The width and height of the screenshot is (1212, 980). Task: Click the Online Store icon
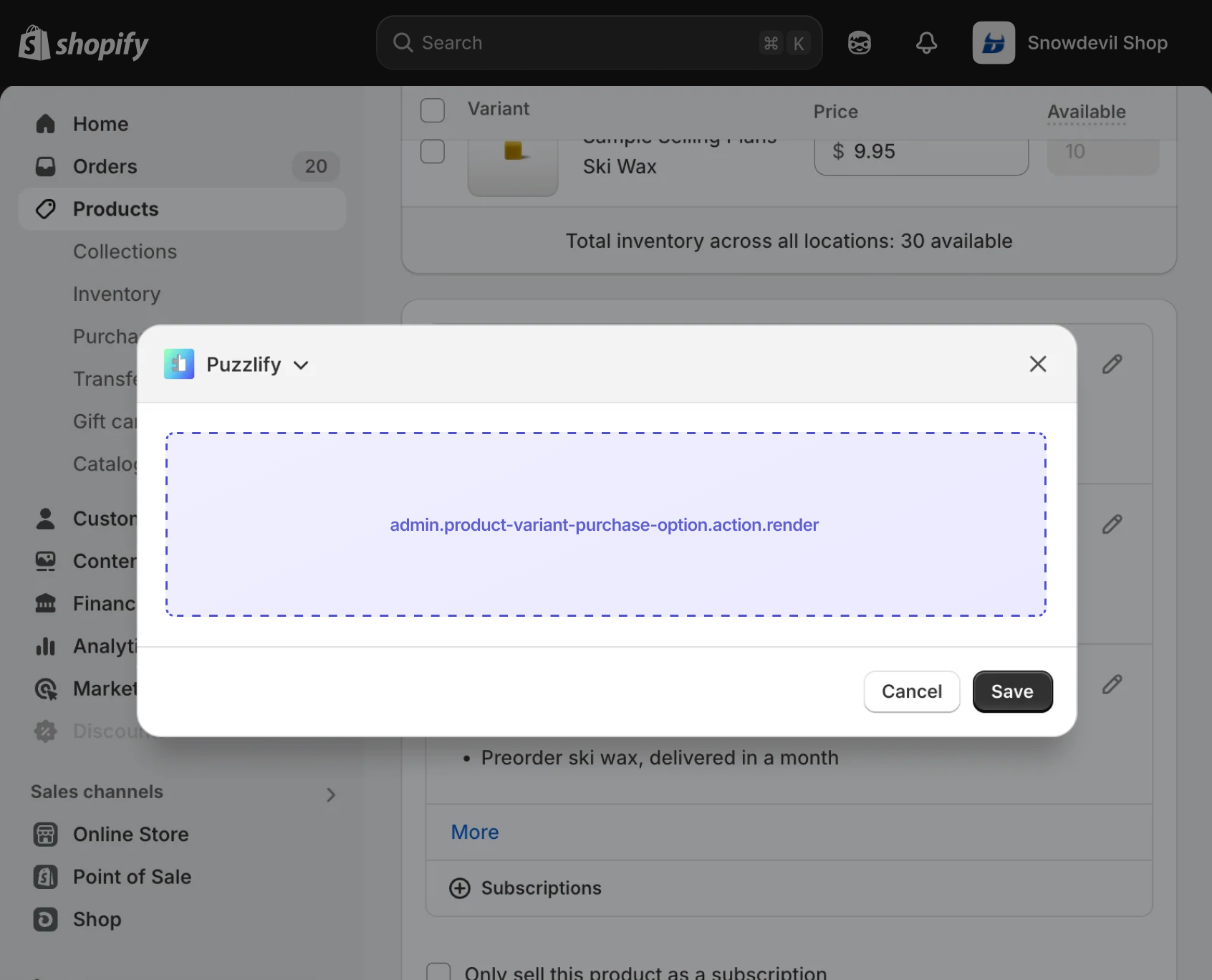tap(46, 835)
